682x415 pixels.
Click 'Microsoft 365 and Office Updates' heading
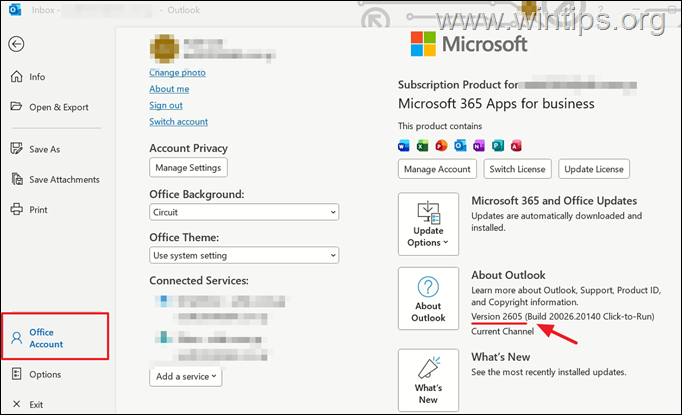click(x=554, y=201)
